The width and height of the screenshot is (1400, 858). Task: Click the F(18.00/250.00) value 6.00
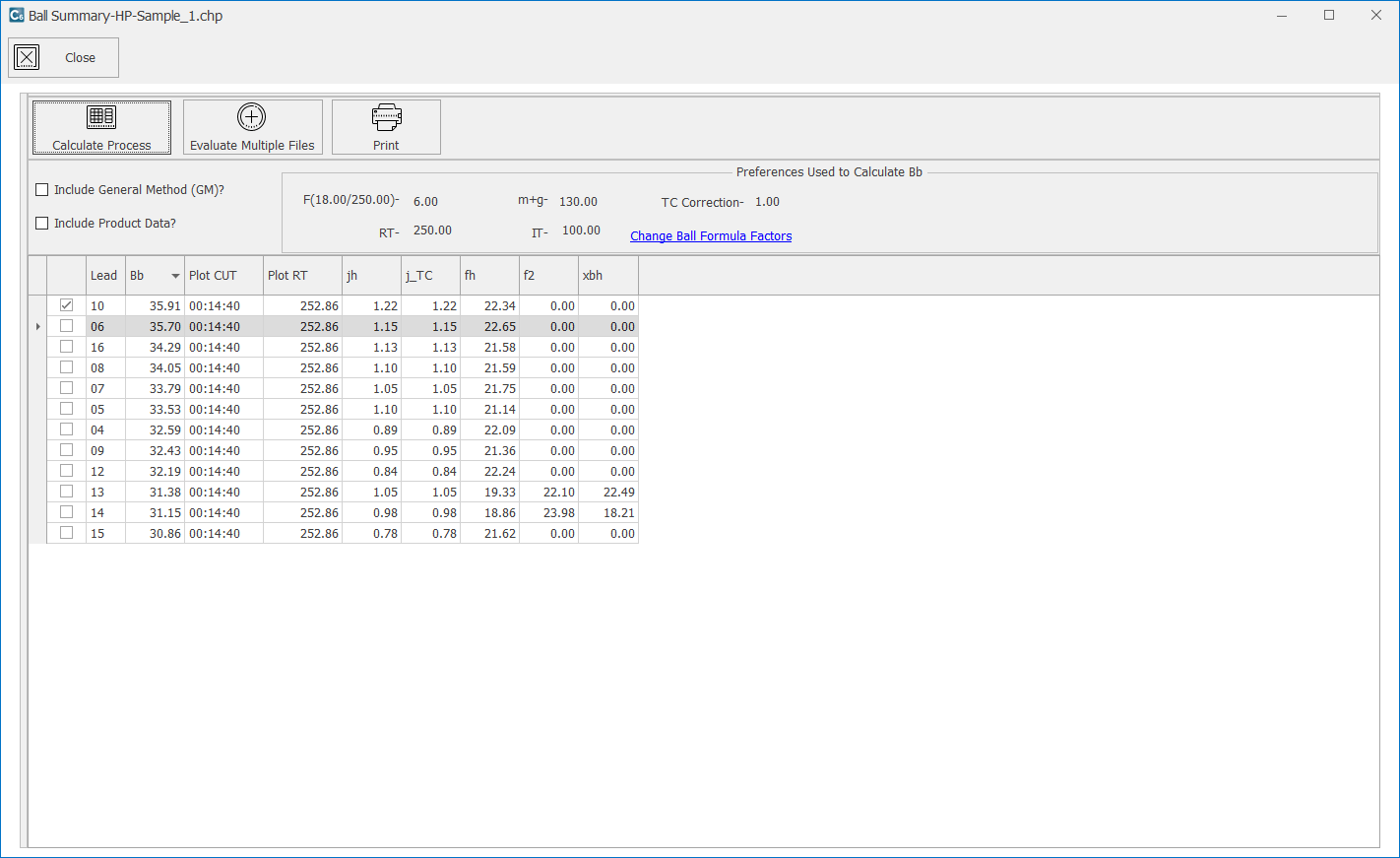[x=425, y=202]
